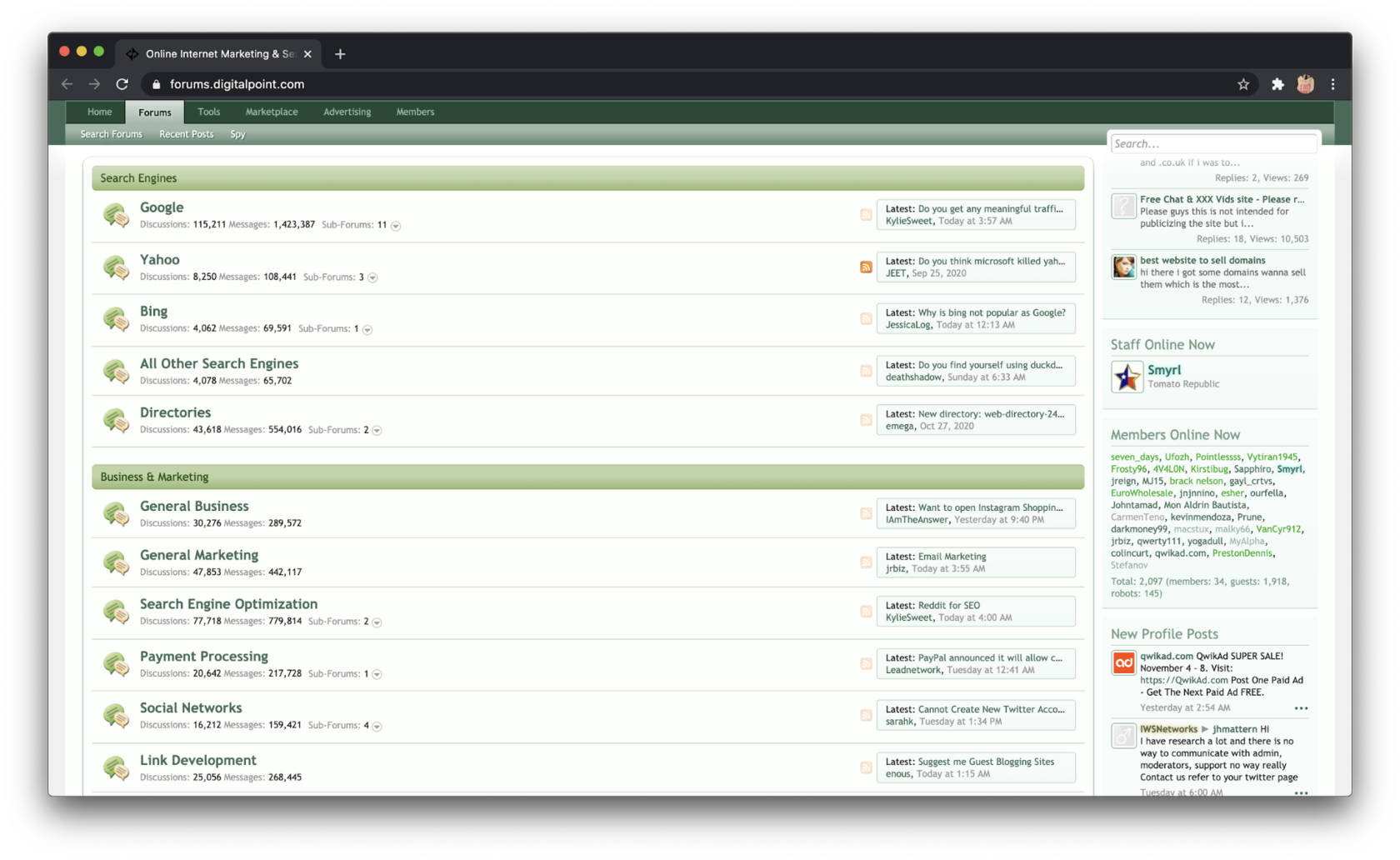
Task: Open RSS feed icon for Bing forum
Action: (866, 319)
